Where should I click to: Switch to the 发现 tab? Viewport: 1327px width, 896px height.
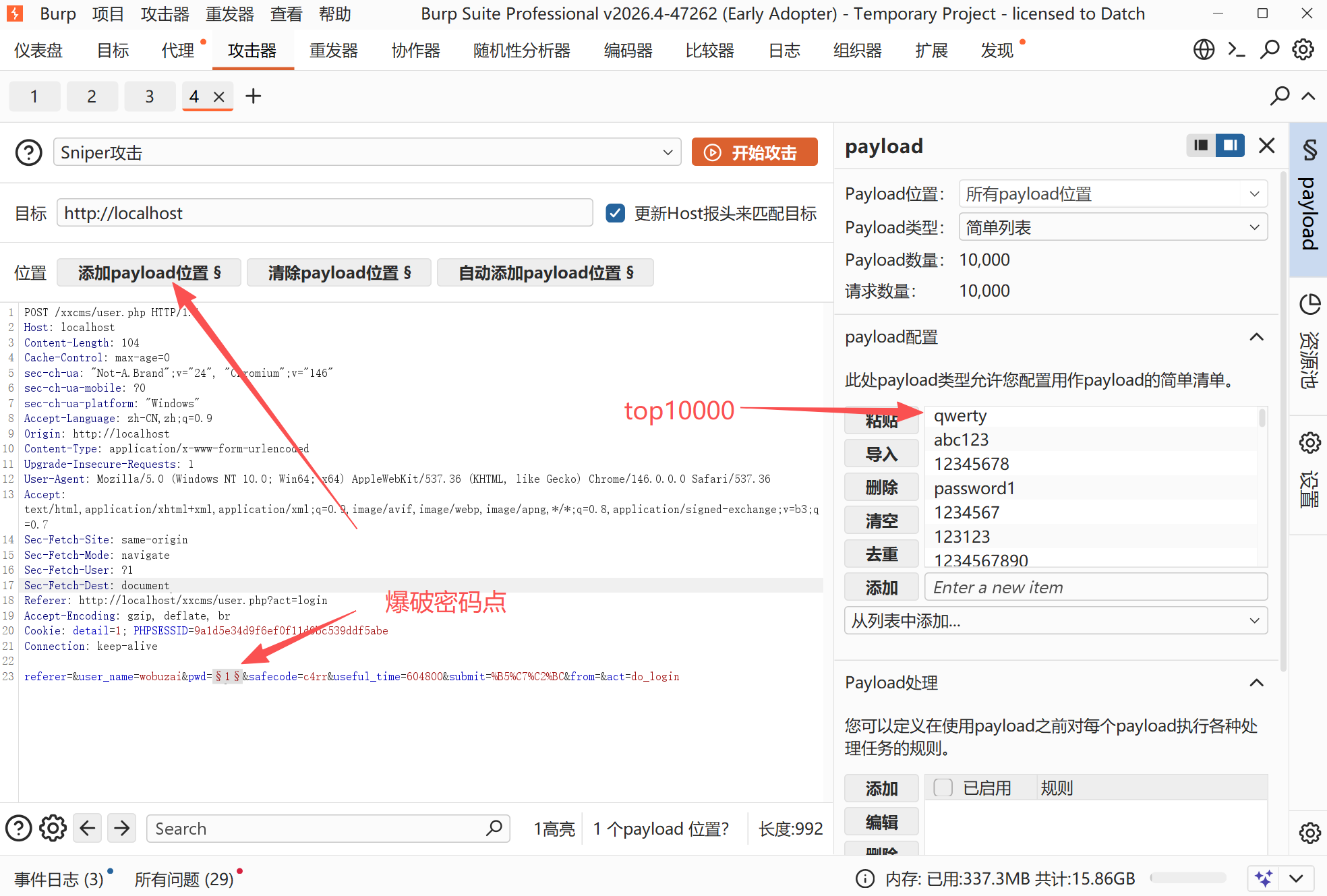click(x=997, y=51)
